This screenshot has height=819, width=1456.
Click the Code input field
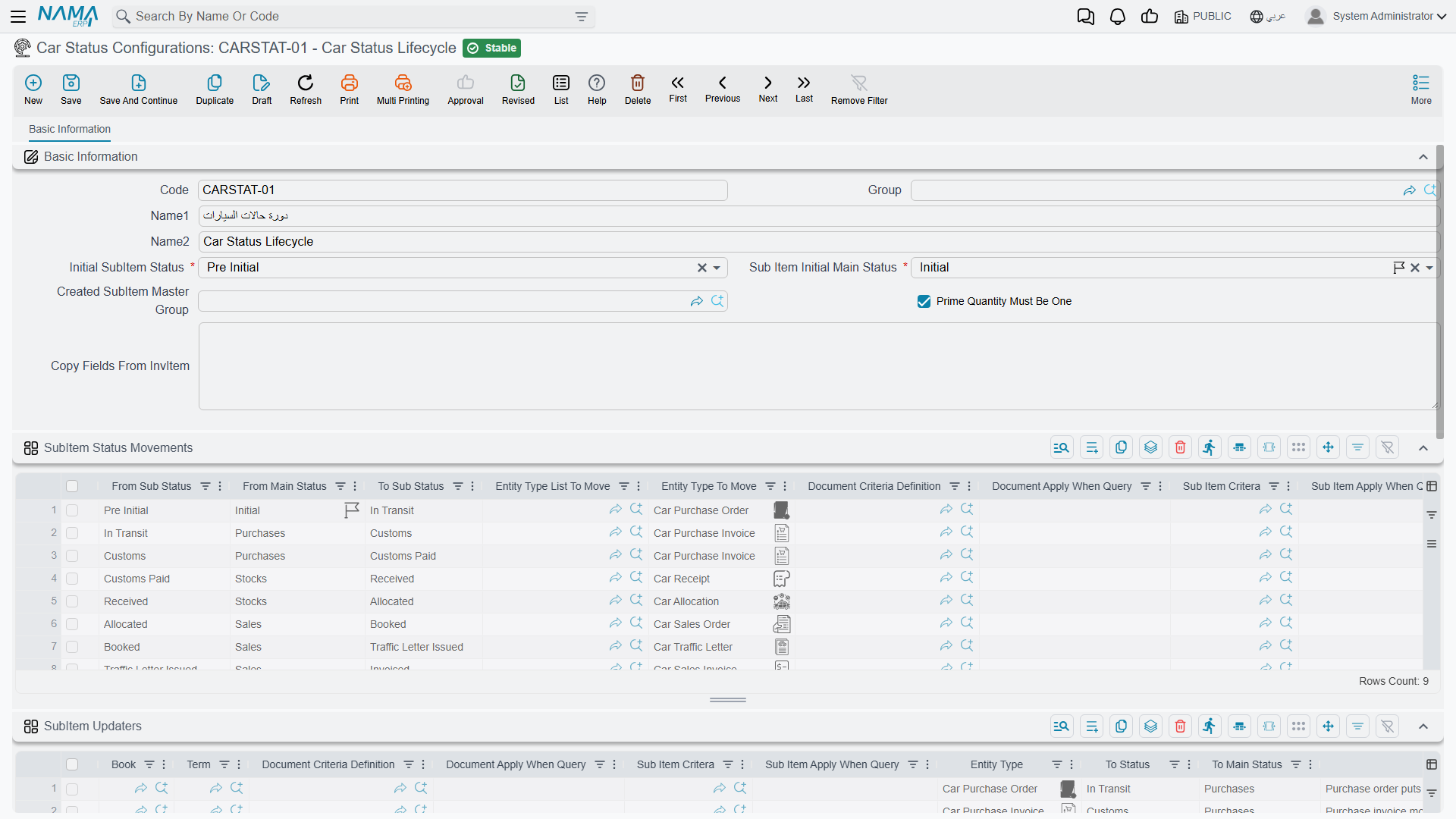click(463, 190)
